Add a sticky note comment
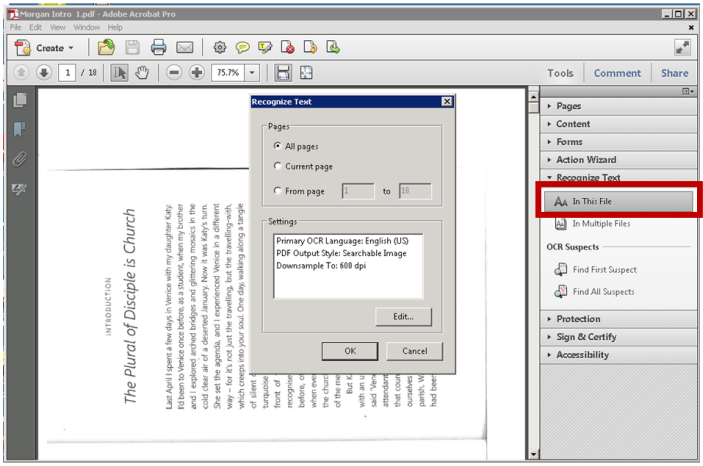 242,47
